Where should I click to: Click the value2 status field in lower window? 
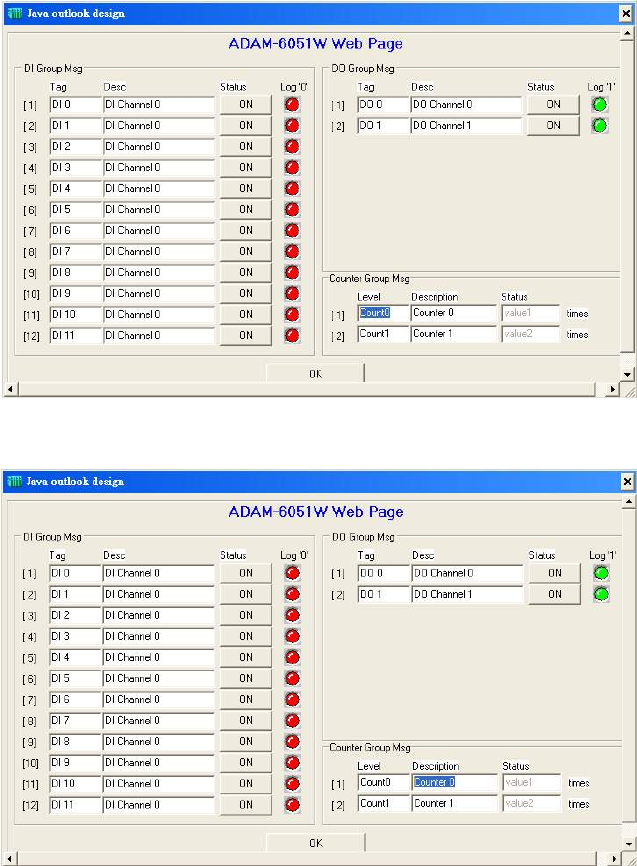(x=532, y=804)
